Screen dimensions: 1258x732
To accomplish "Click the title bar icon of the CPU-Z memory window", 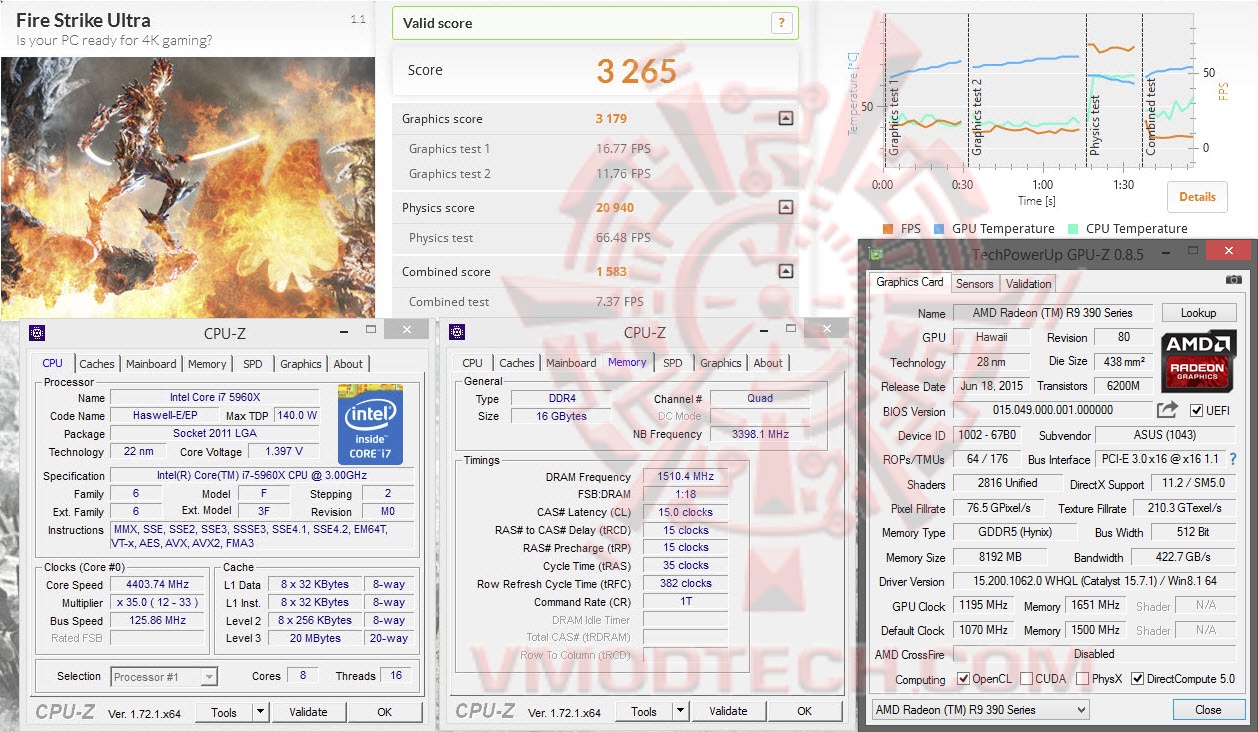I will coord(457,332).
